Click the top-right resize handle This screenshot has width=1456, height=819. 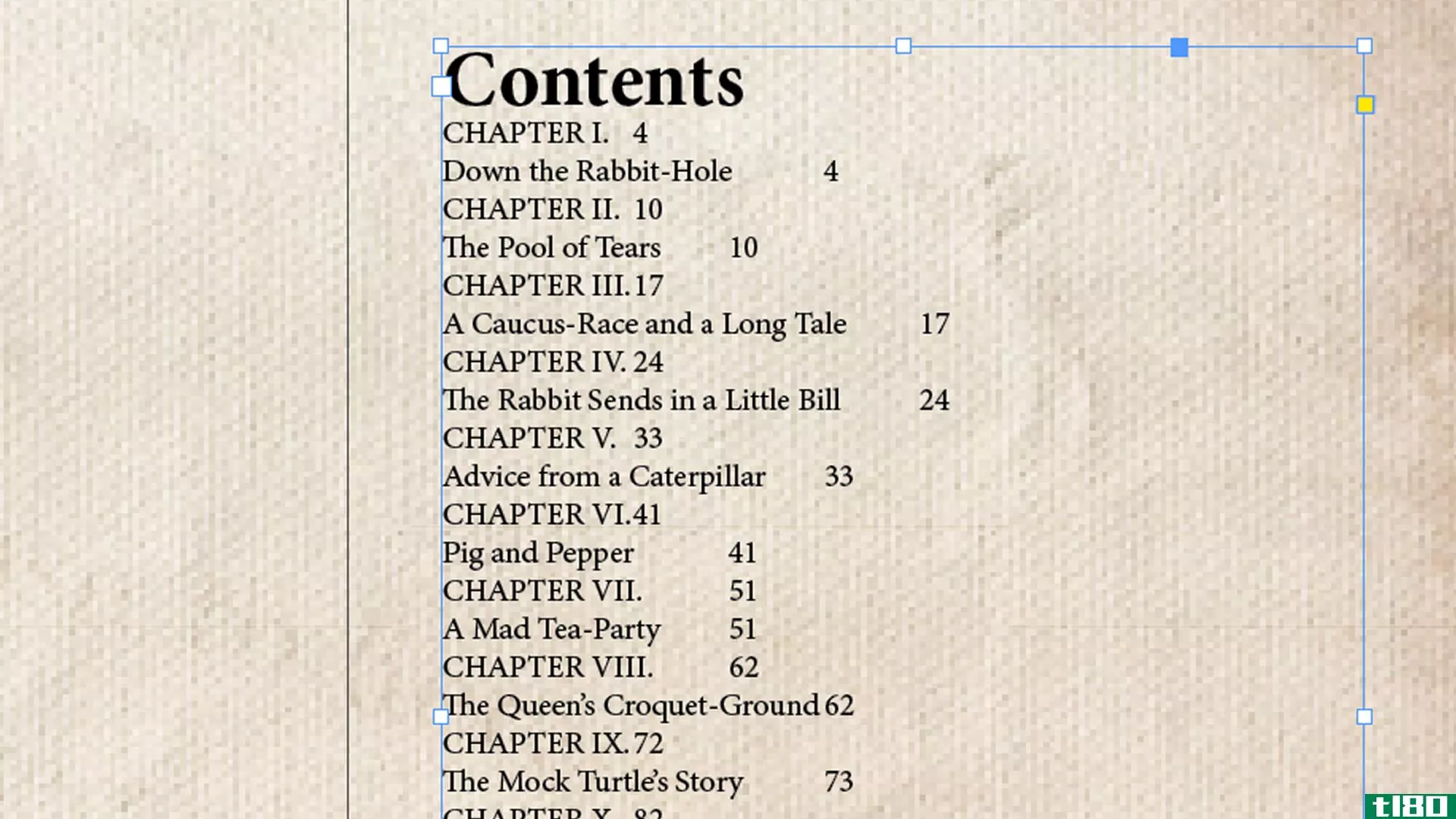(1364, 47)
